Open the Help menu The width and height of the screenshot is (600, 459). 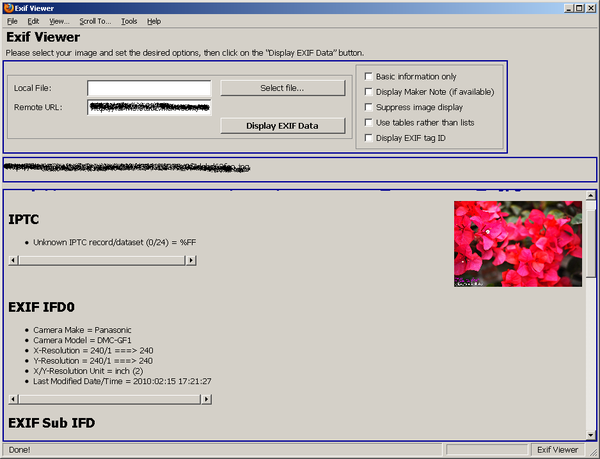click(154, 21)
